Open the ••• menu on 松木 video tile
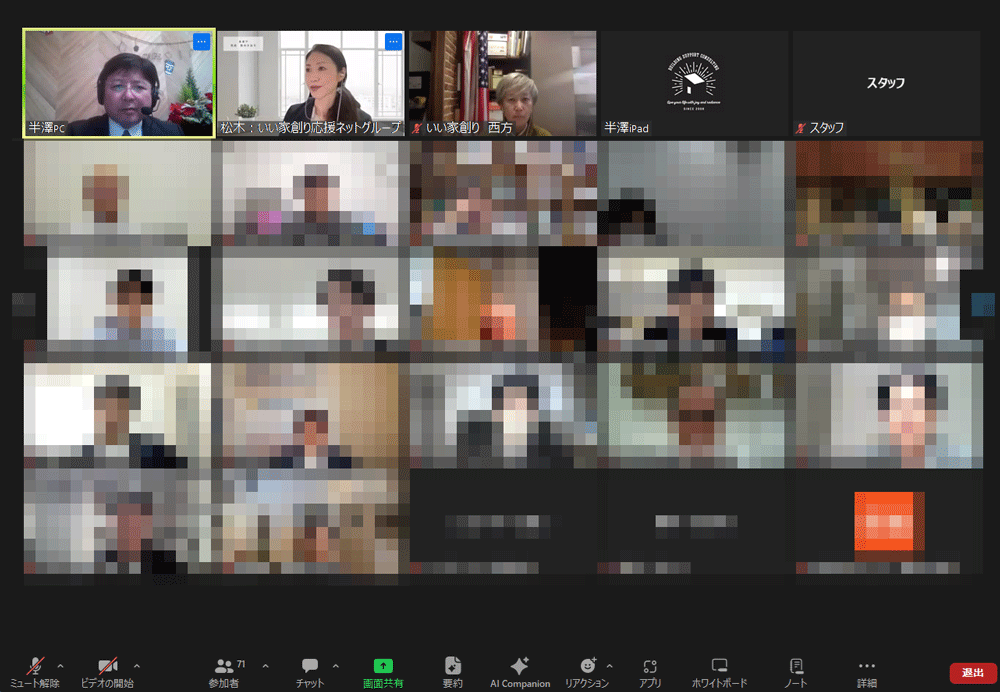 pos(393,42)
